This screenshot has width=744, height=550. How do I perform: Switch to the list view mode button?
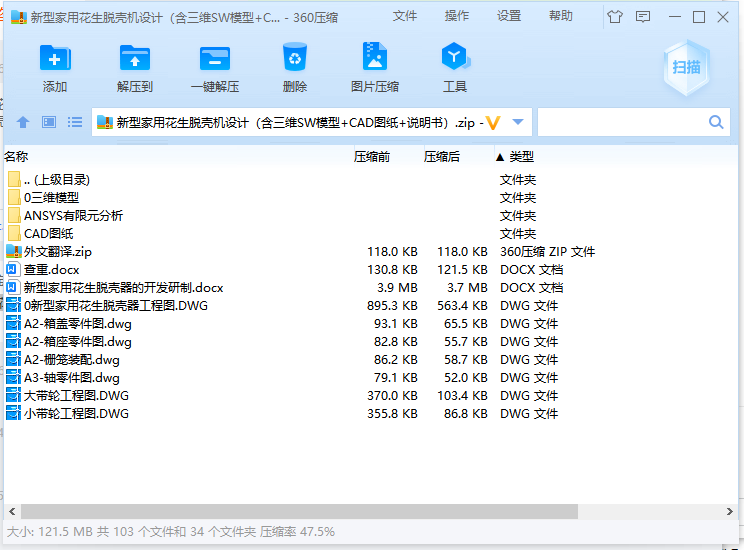click(x=75, y=122)
